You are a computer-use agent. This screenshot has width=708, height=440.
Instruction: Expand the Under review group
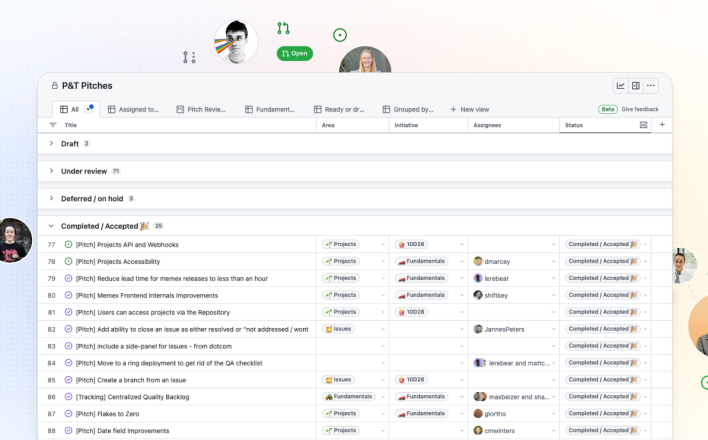click(51, 171)
